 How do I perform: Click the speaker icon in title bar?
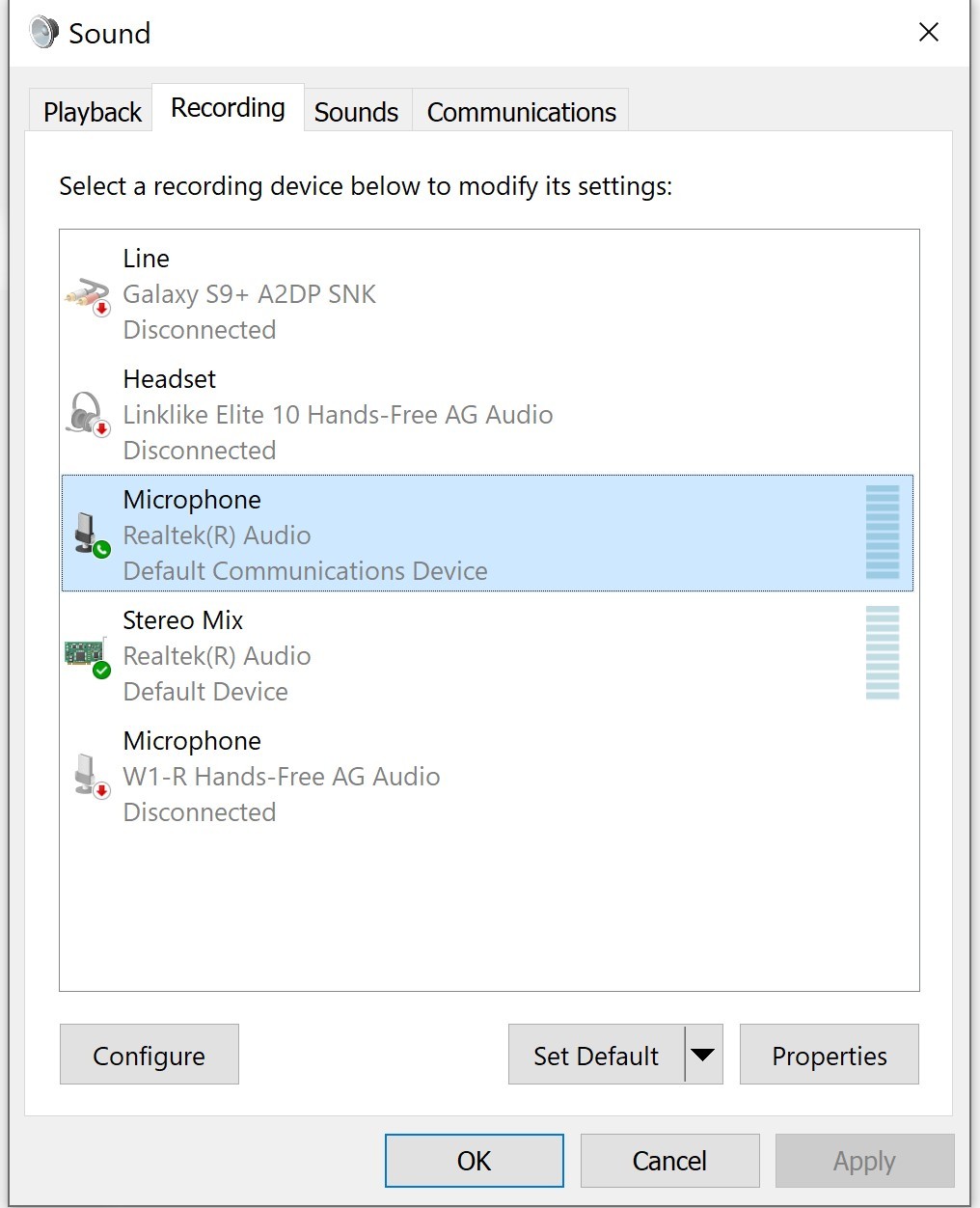(43, 33)
